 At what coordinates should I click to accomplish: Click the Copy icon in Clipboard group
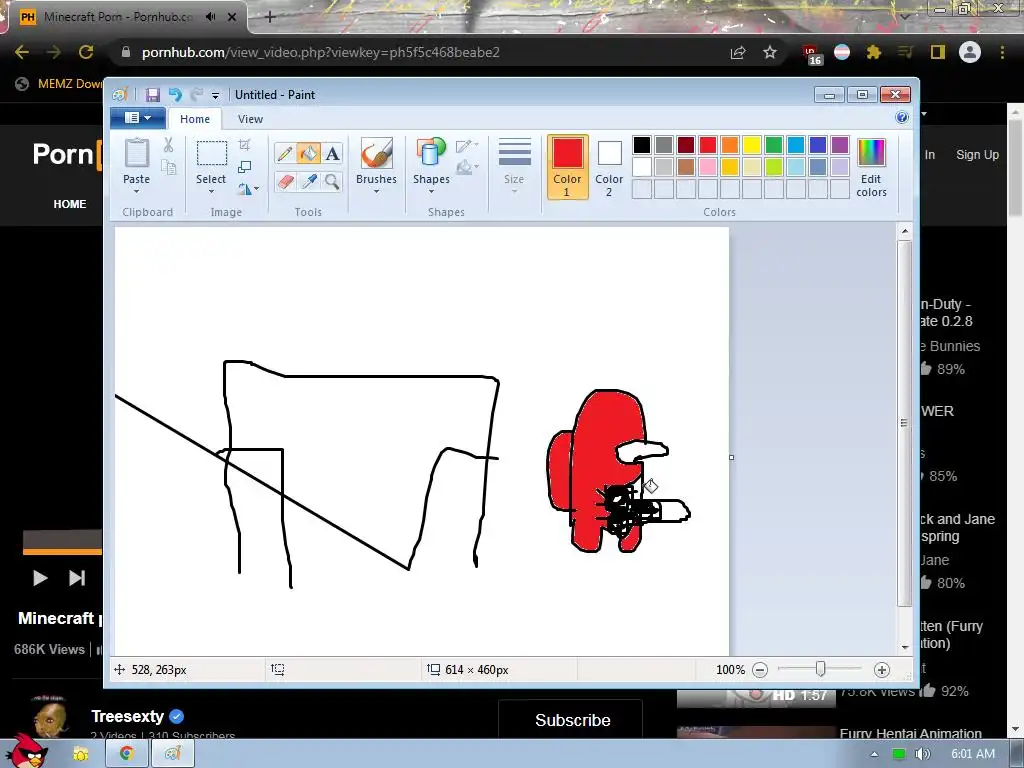168,168
